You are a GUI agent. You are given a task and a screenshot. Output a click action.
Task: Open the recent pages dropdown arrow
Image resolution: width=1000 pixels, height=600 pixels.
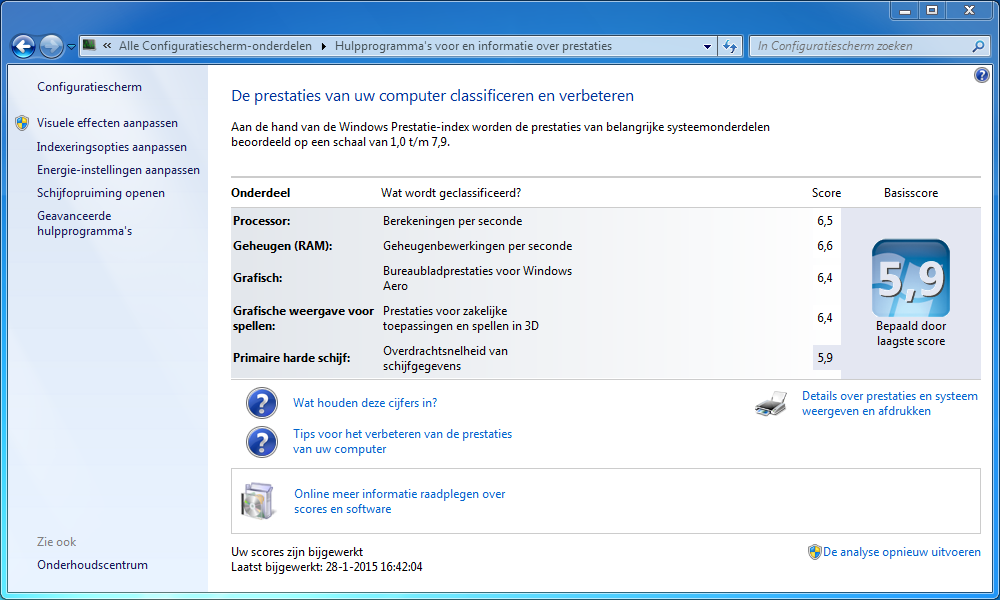tap(71, 47)
